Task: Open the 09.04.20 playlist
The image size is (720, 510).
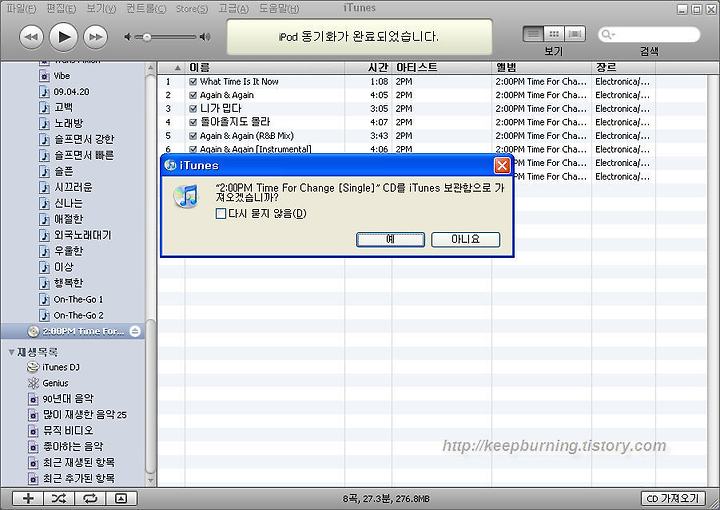Action: (x=71, y=92)
